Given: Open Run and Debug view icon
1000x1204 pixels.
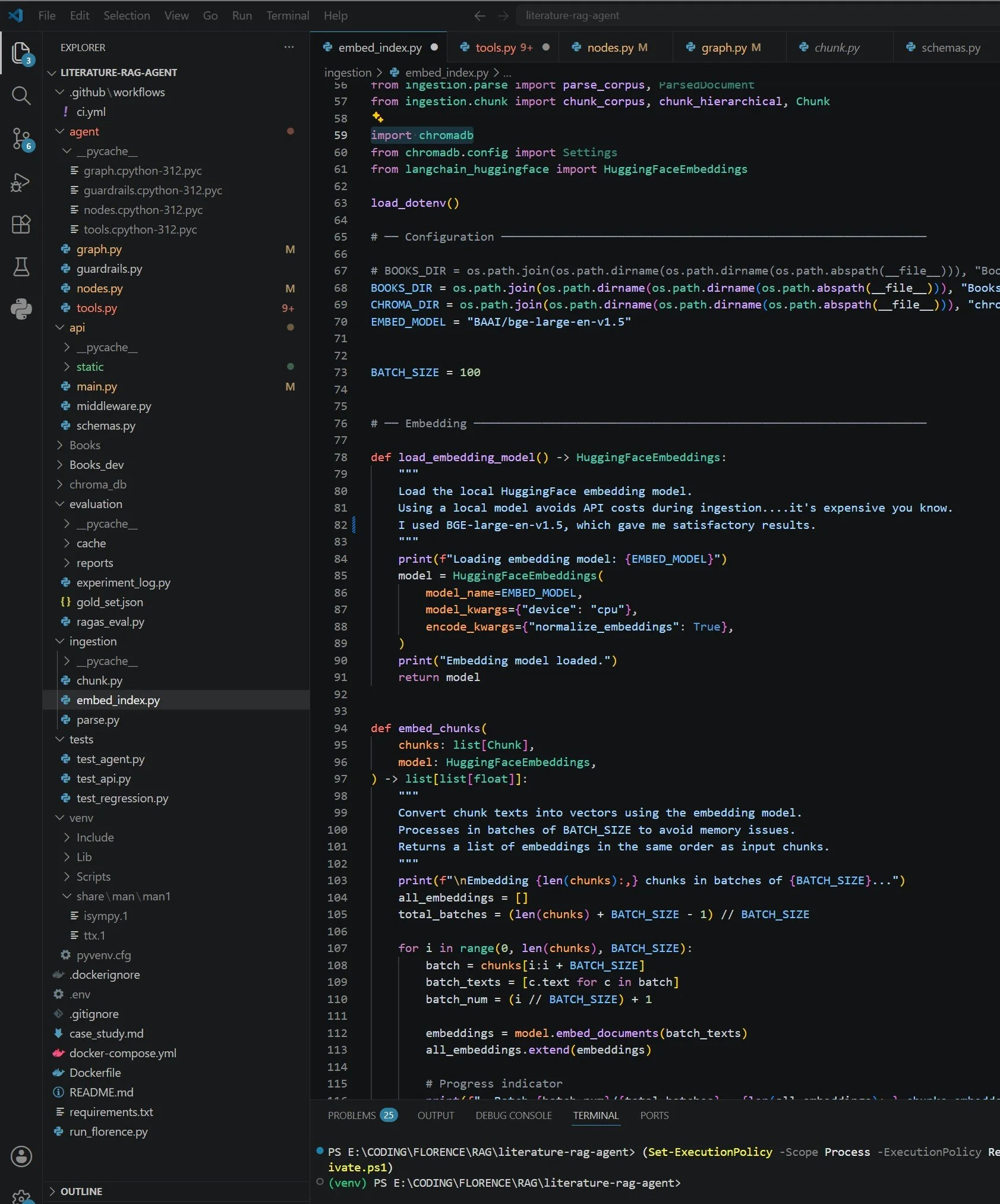Looking at the screenshot, I should click(21, 182).
